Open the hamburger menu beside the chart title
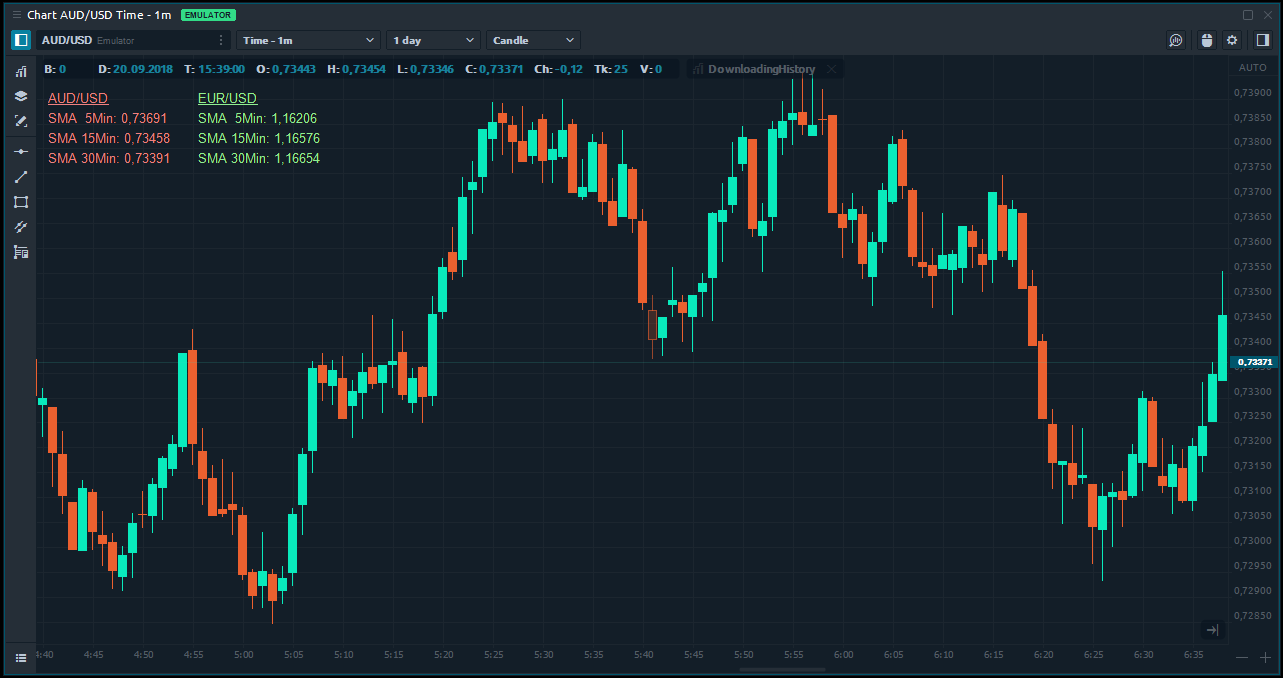 16,15
